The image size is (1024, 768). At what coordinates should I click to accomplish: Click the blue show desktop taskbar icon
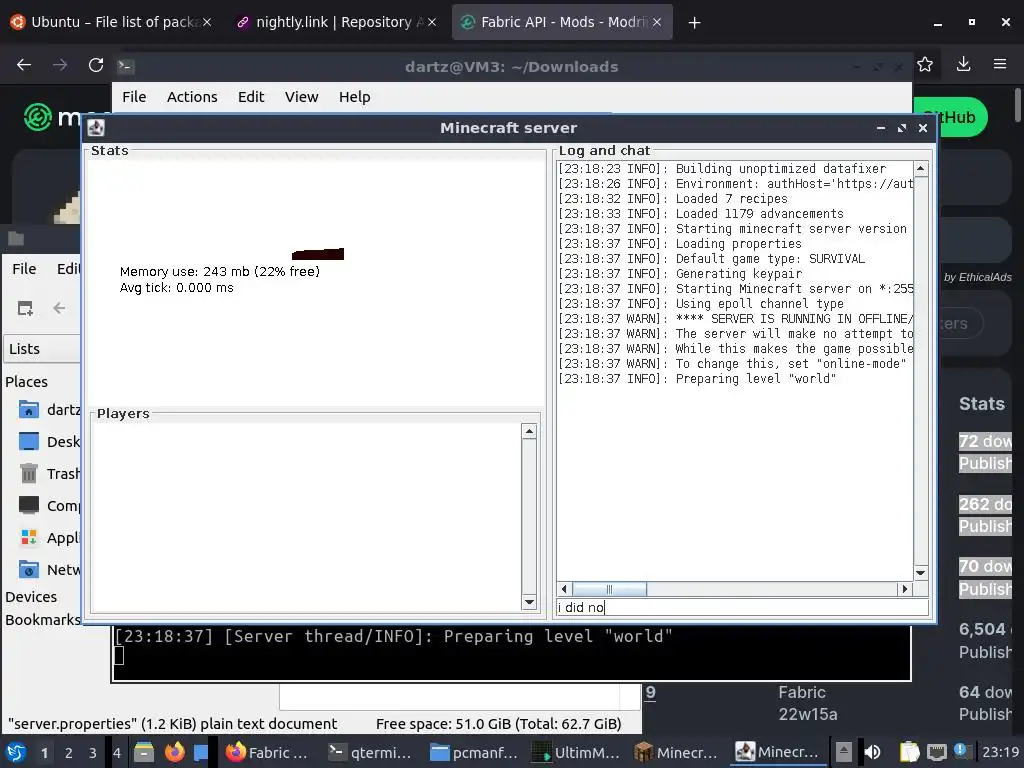(x=201, y=752)
